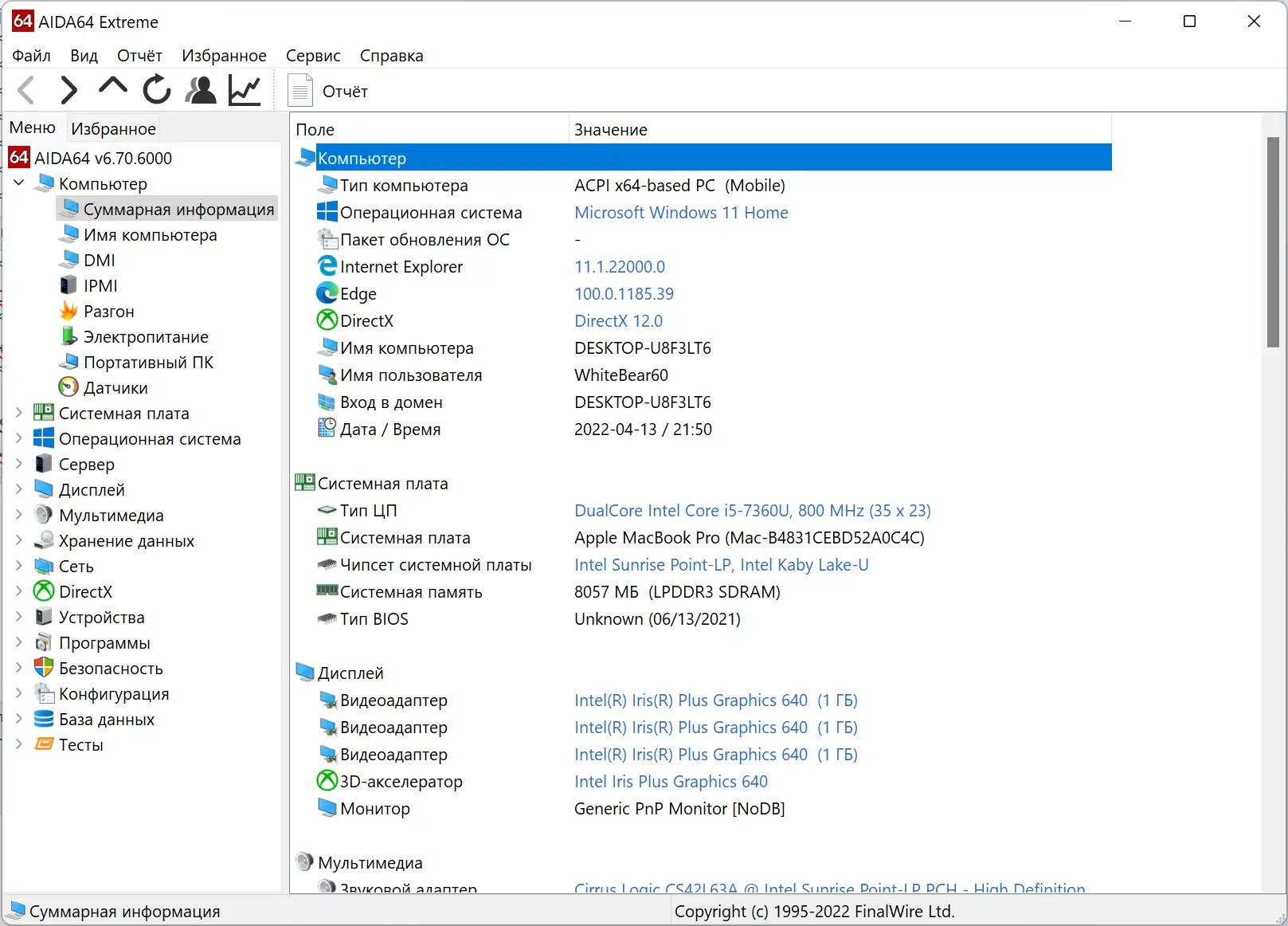Screen dimensions: 1288x926
Task: Open the Microsoft Windows 11 Home link
Action: [x=681, y=213]
